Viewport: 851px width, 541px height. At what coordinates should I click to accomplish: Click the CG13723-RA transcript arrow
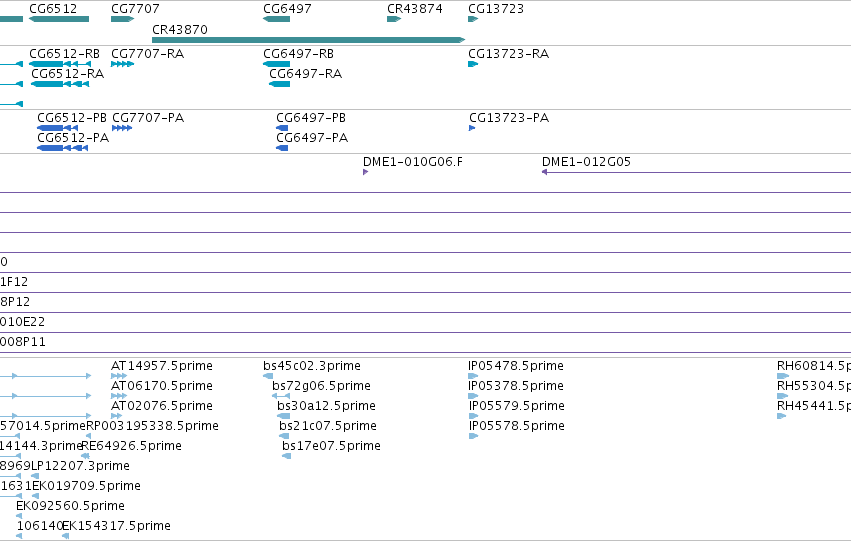tap(473, 64)
